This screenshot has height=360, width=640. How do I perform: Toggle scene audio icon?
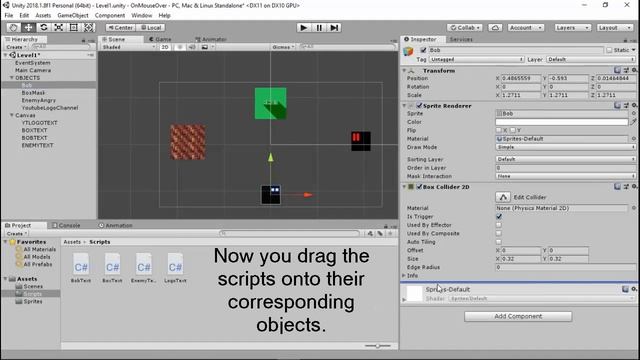pyautogui.click(x=192, y=47)
